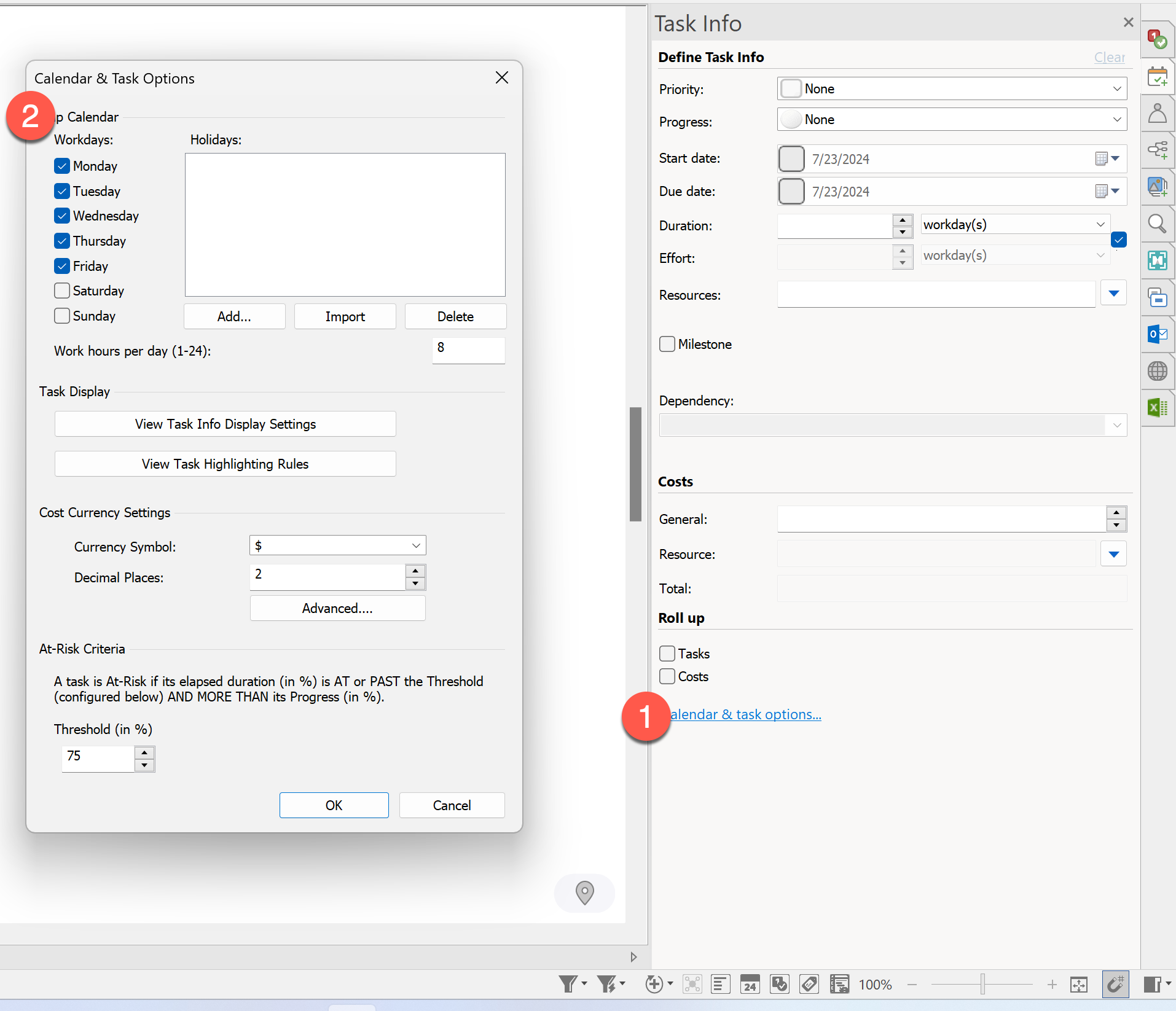Click the focus on topic icon

pos(692,985)
